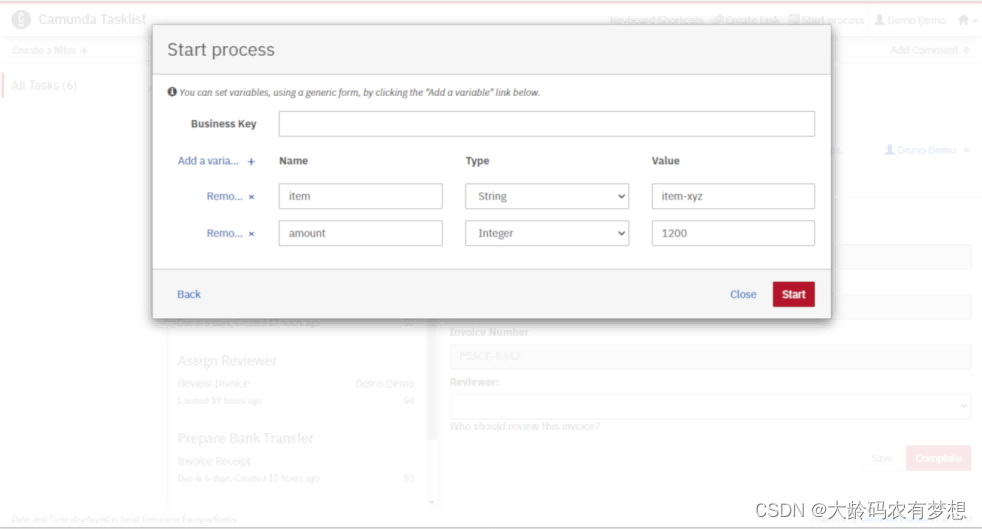Screen dimensions: 982x529
Task: Open the Integer type dropdown
Action: coord(547,233)
